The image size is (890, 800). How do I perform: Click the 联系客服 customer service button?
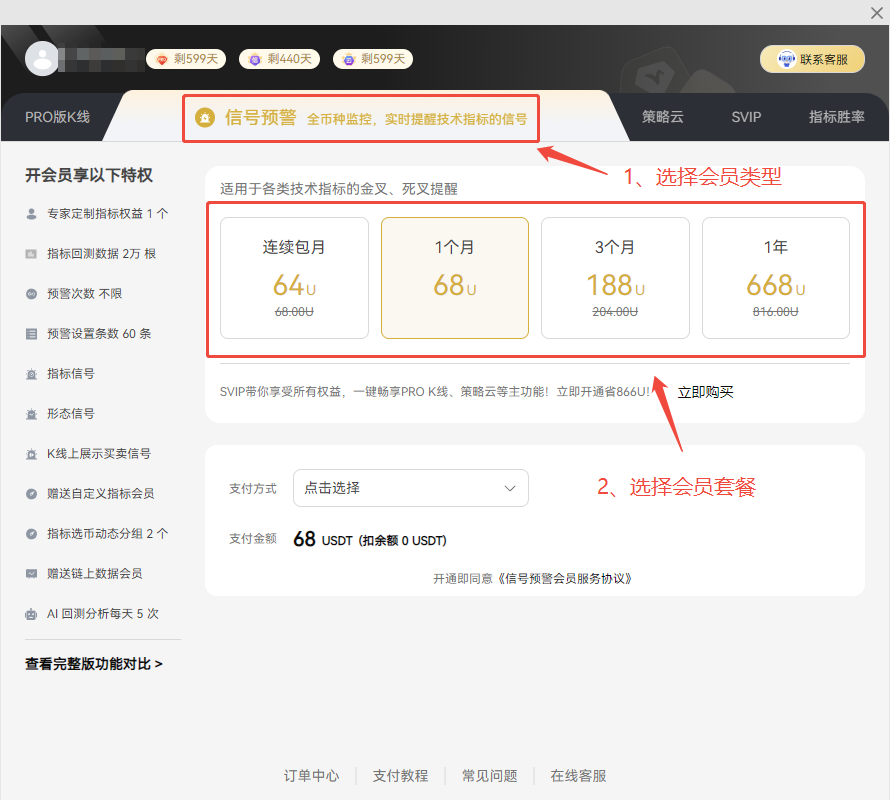[x=812, y=59]
